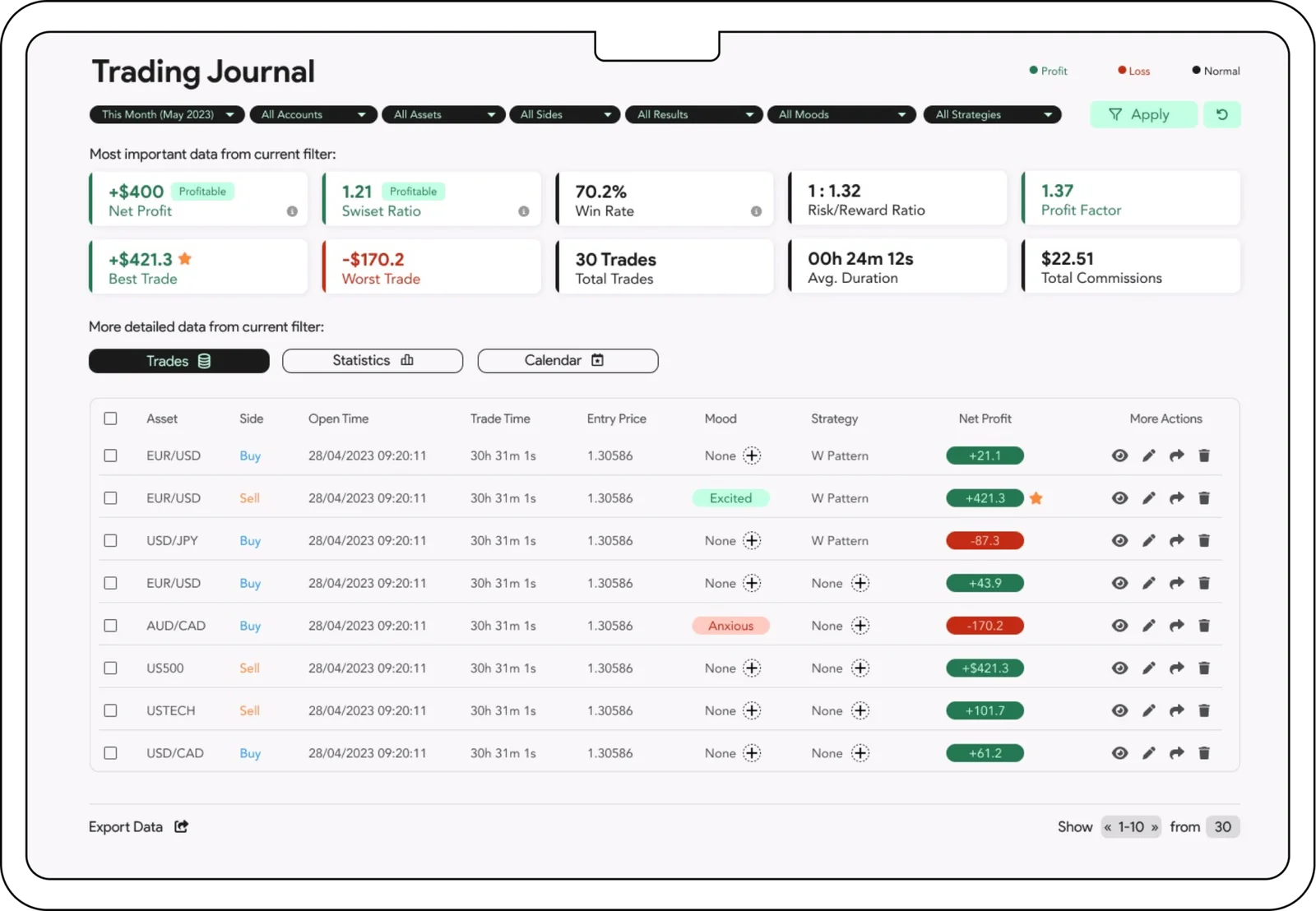Add a strategy to the USD/CAD trade
The height and width of the screenshot is (911, 1316).
coord(860,753)
